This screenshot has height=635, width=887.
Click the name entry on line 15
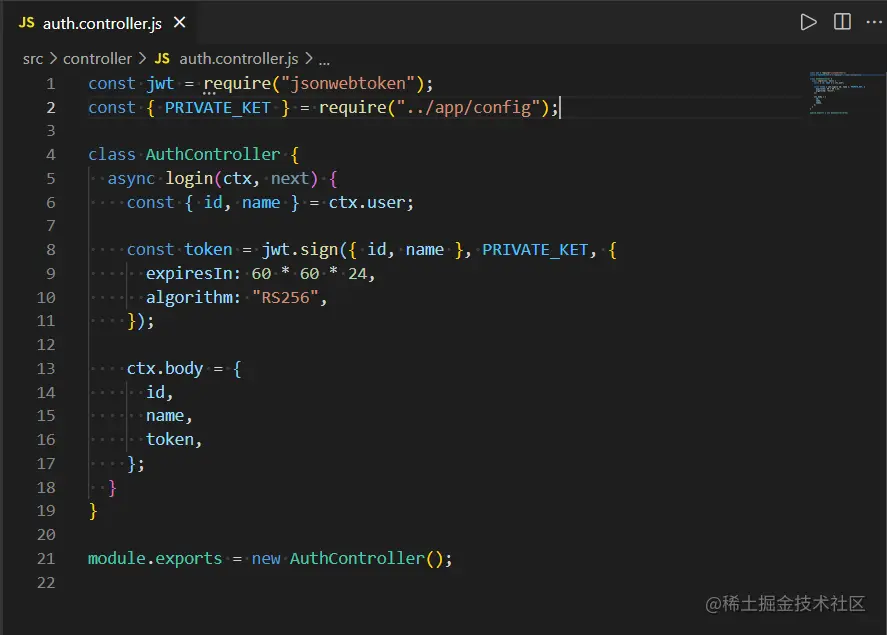pos(165,416)
